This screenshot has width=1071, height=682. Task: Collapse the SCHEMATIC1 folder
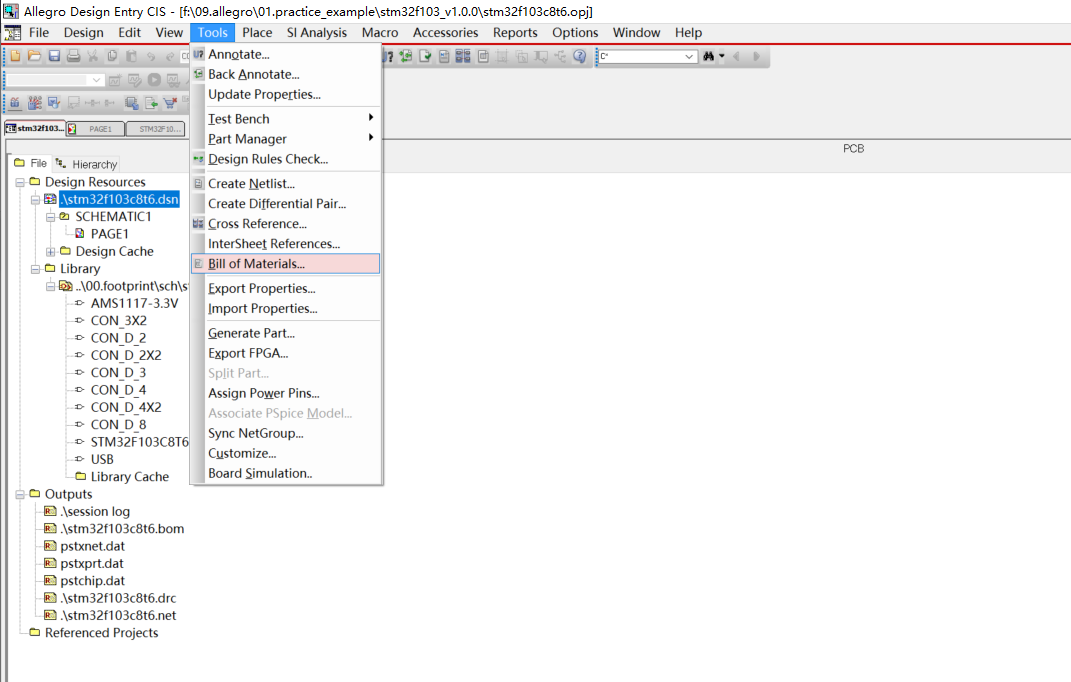[x=50, y=217]
